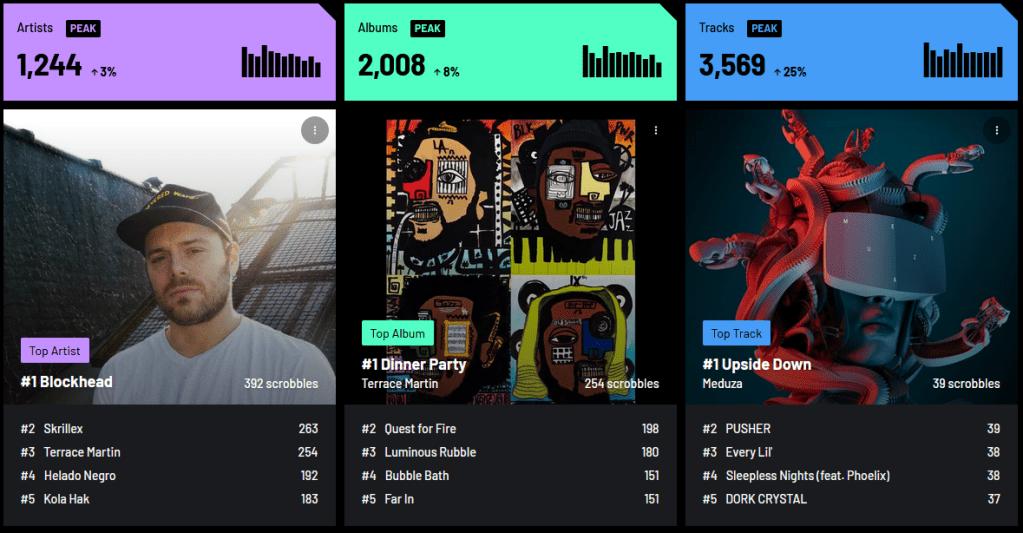The width and height of the screenshot is (1023, 533).
Task: Click the PEAK badge next to Artists
Action: coord(83,28)
